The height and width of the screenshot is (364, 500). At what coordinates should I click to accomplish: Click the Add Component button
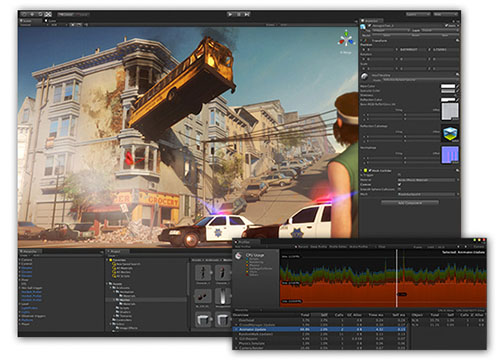pos(410,203)
